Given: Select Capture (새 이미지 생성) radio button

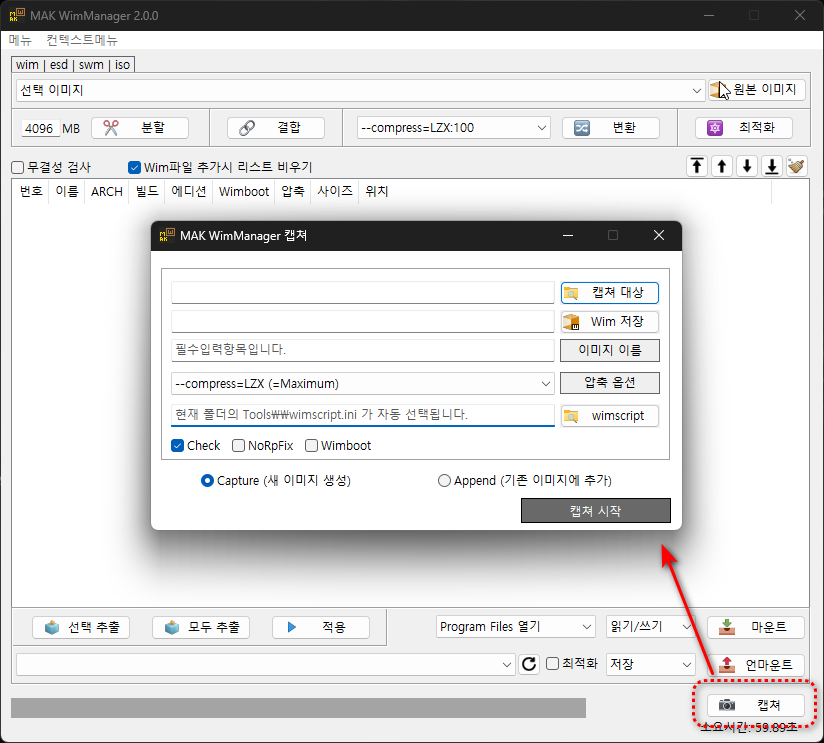Looking at the screenshot, I should tap(208, 481).
